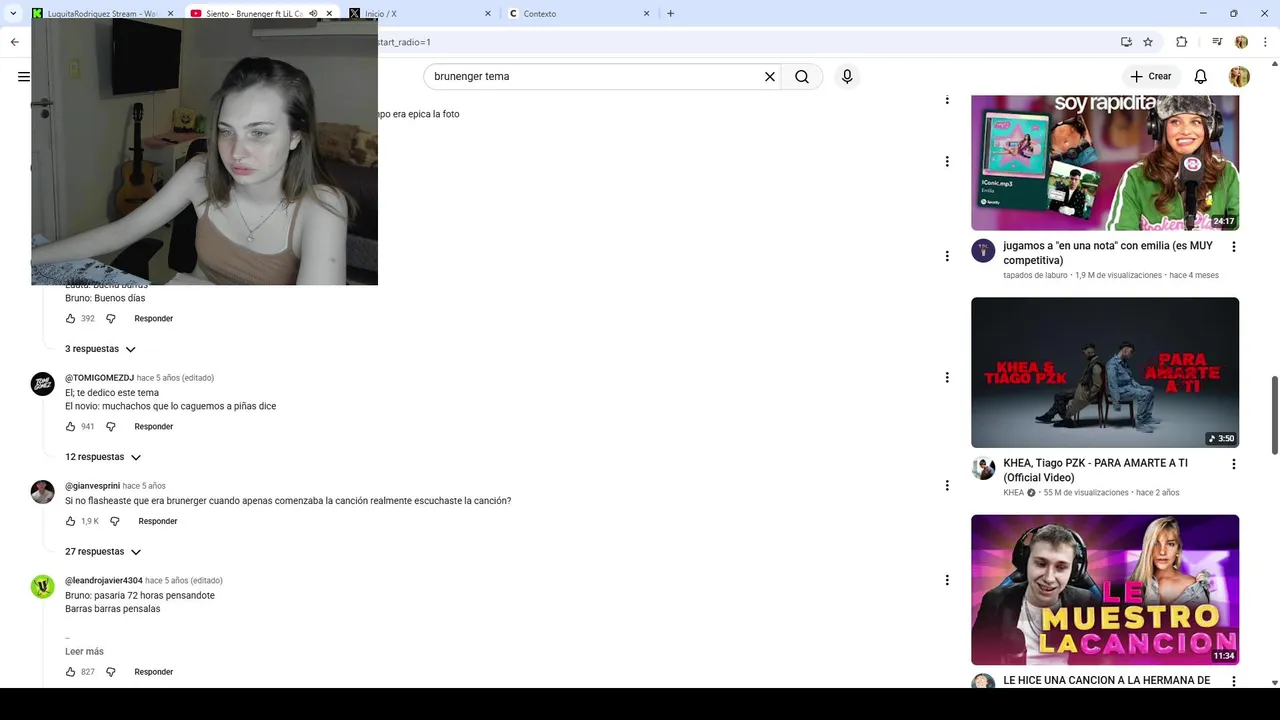The height and width of the screenshot is (720, 1280).
Task: Dislike the @gianvesprini comment
Action: (115, 522)
